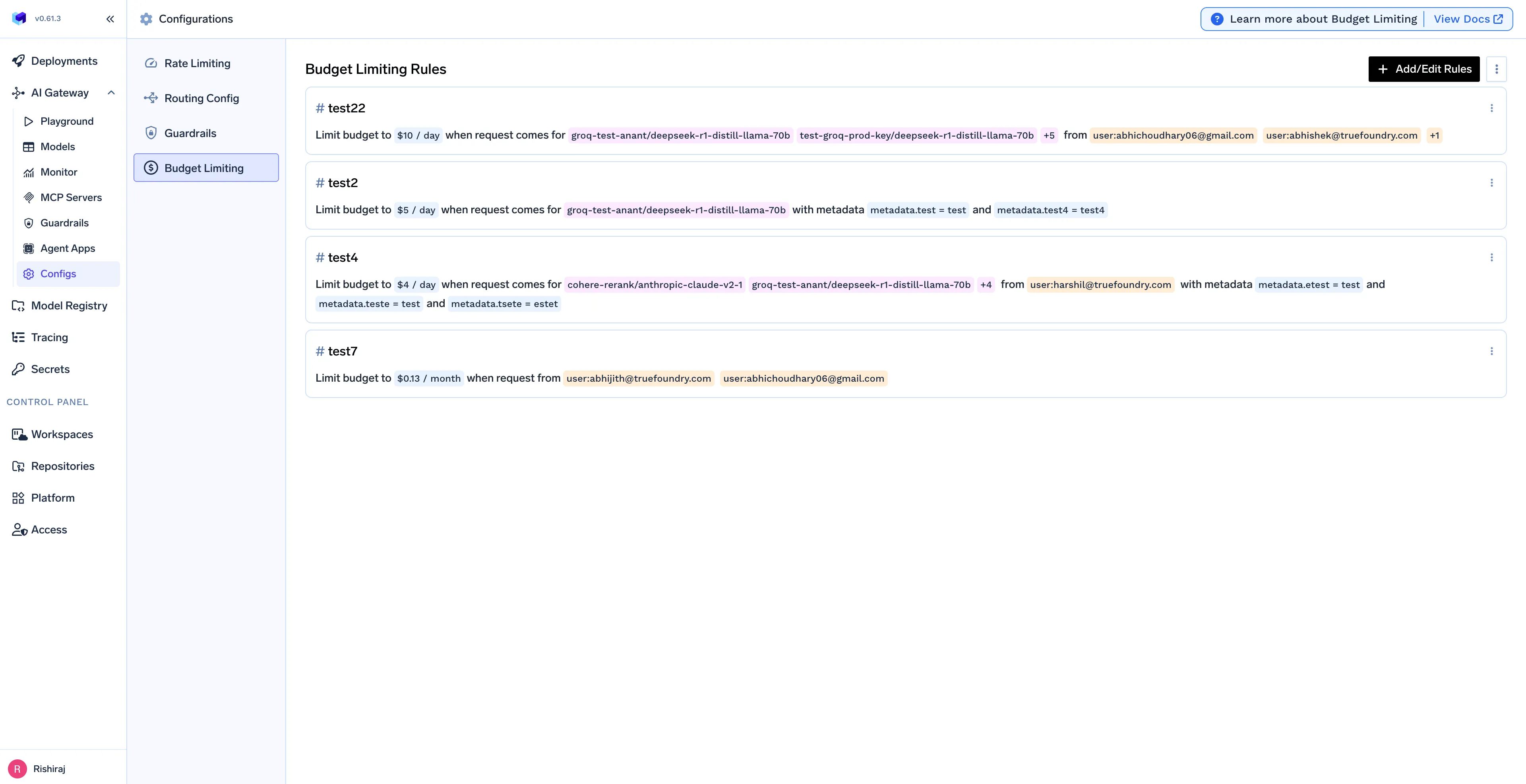
Task: Click the Rishiraj user avatar
Action: coord(17,769)
